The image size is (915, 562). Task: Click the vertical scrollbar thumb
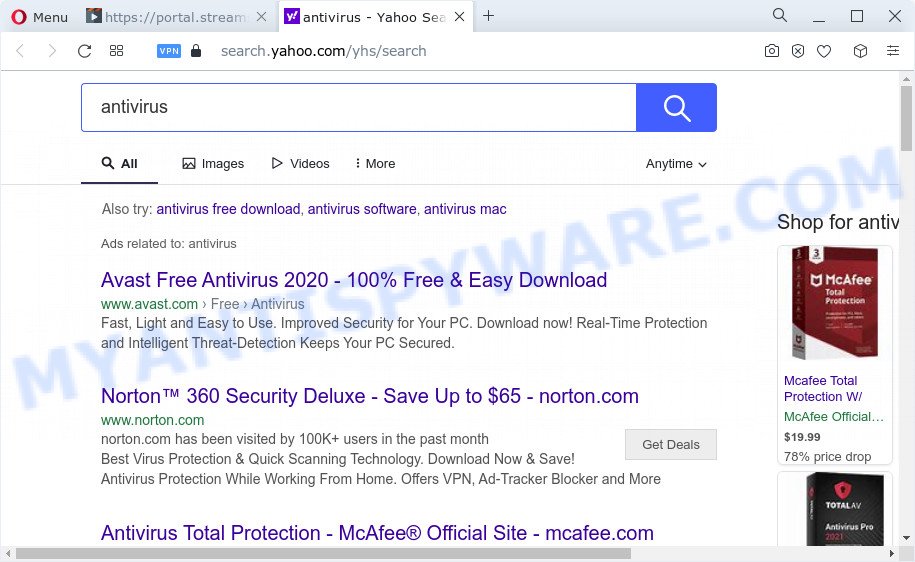906,119
